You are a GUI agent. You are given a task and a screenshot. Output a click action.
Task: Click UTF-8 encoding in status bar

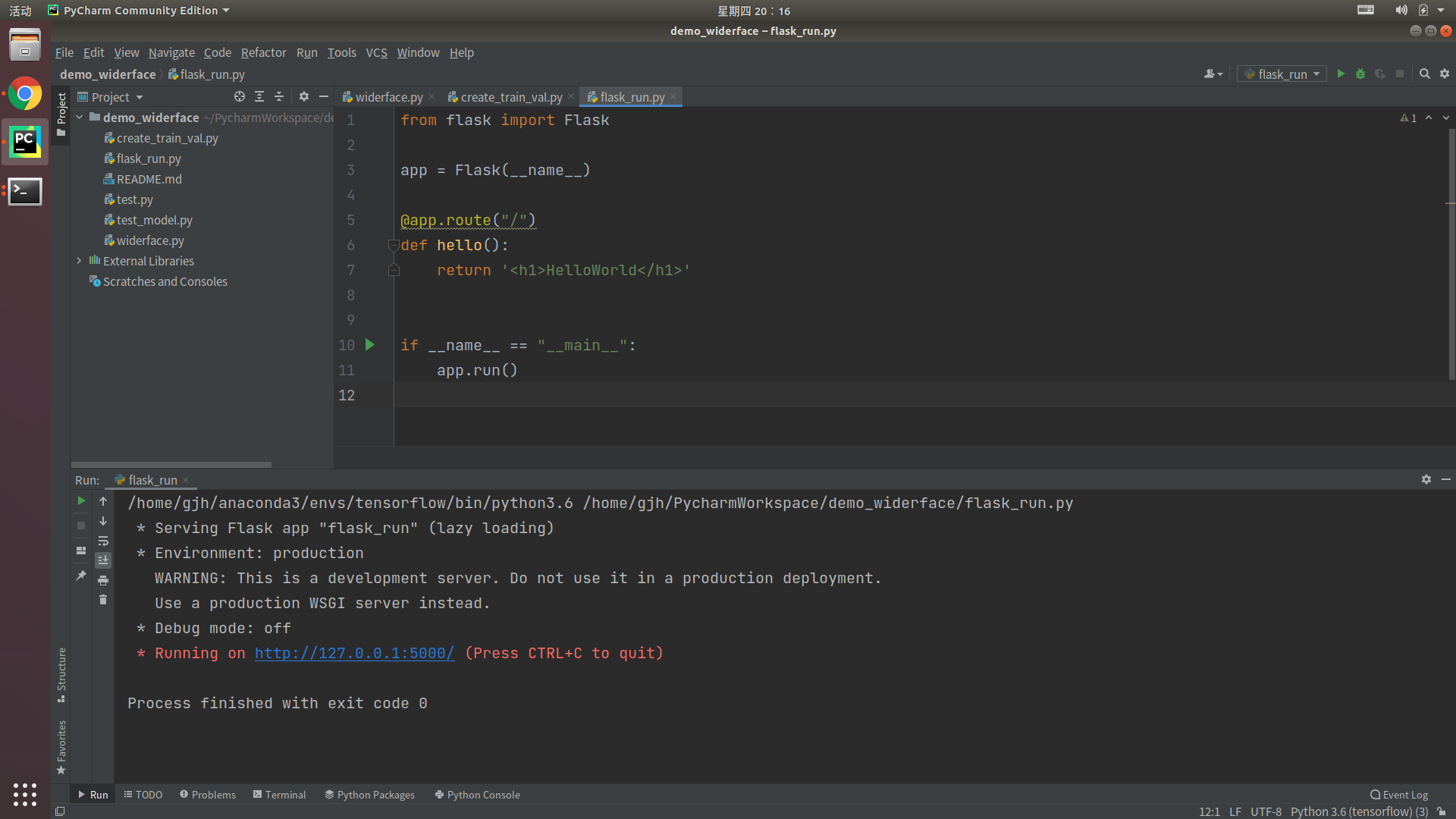coord(1266,811)
